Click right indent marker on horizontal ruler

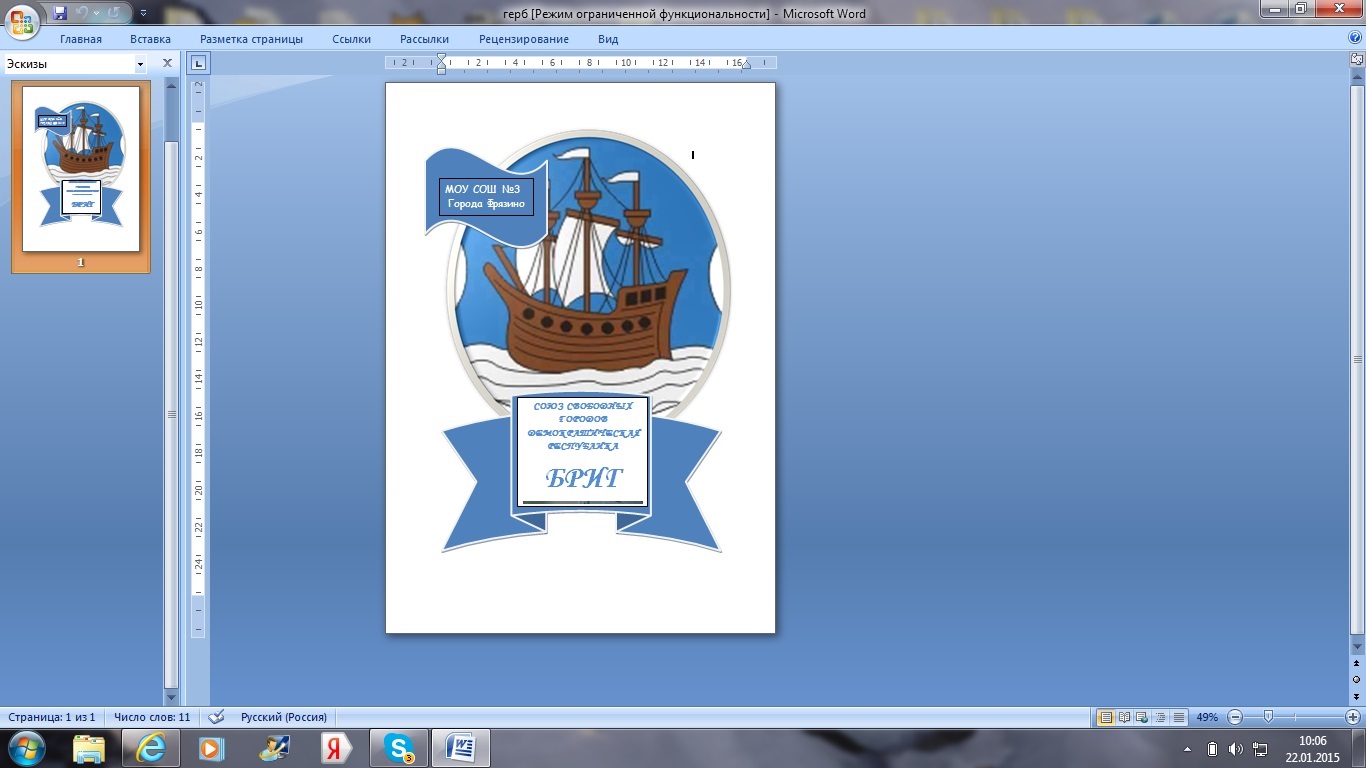point(745,65)
